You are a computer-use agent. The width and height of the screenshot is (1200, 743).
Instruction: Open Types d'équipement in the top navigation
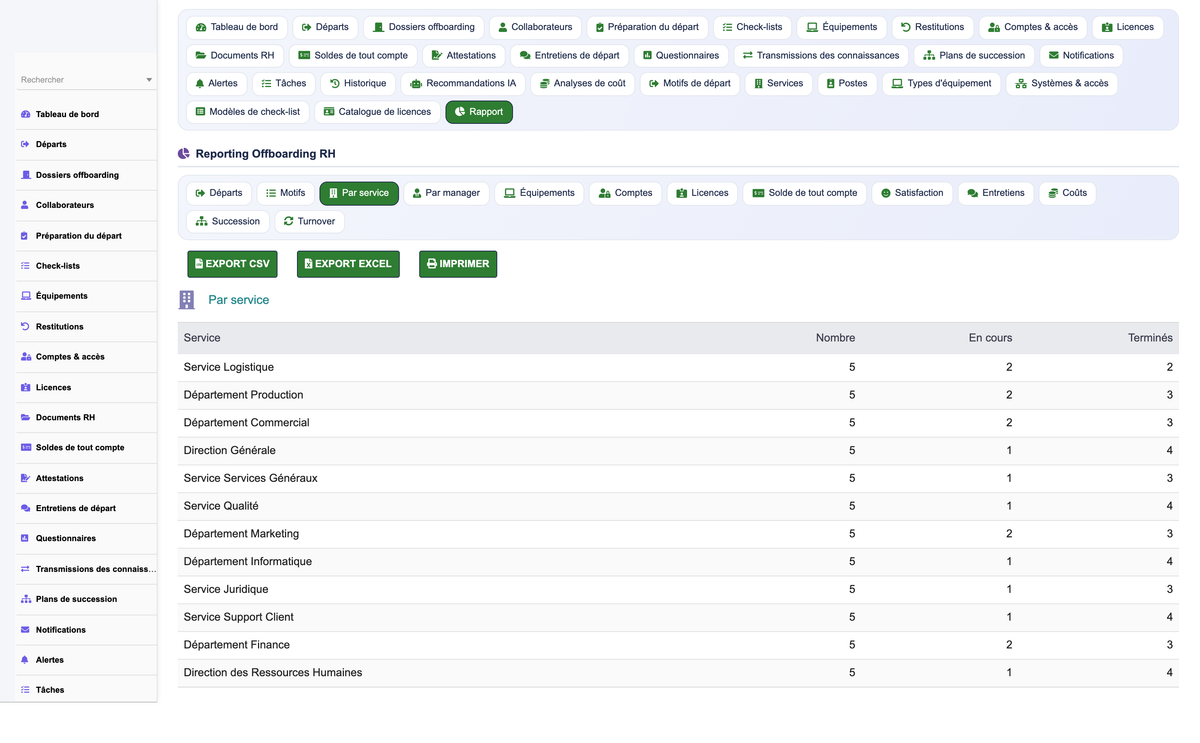[x=942, y=84]
